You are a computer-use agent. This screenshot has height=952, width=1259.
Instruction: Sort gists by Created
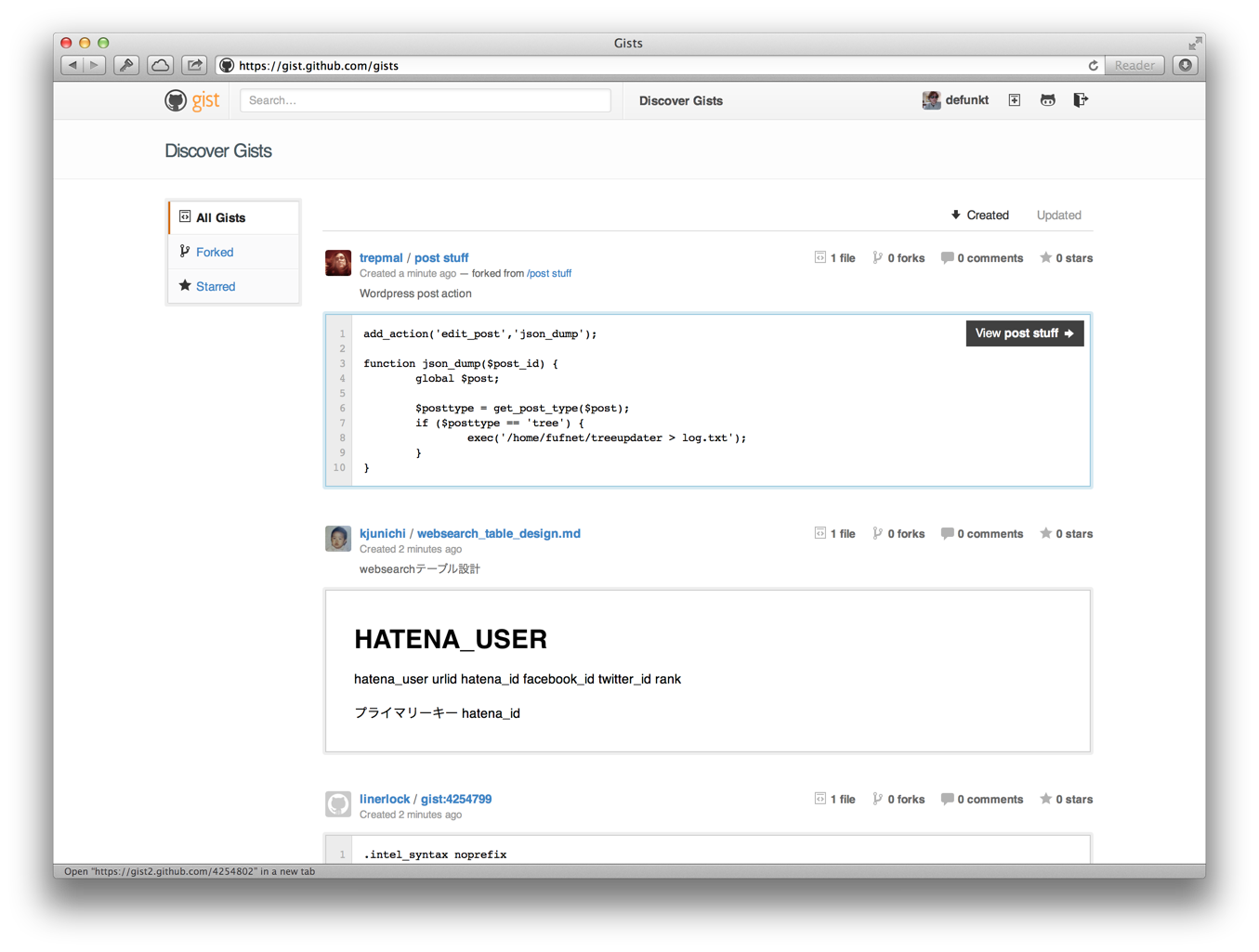tap(979, 215)
